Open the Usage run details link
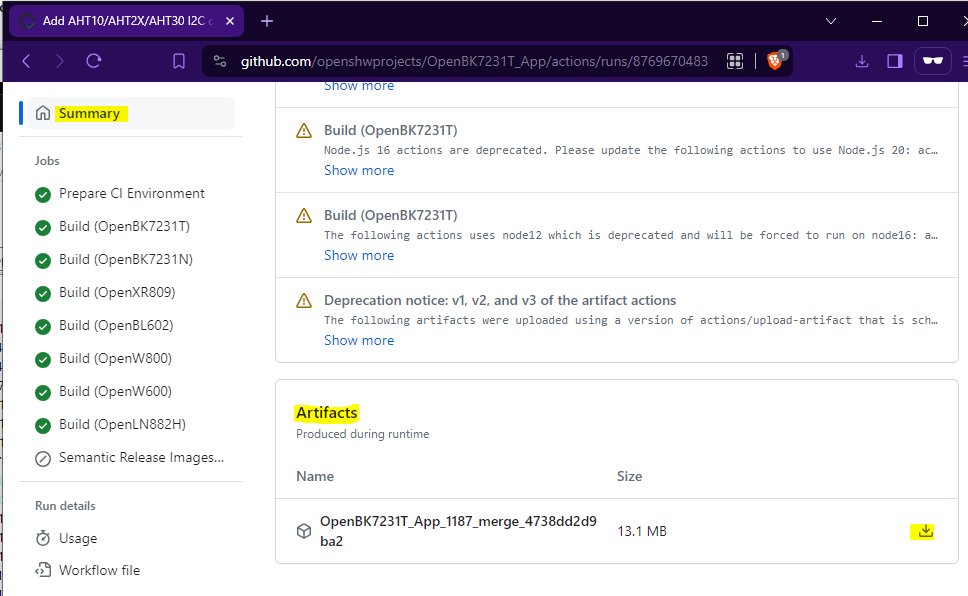The width and height of the screenshot is (968, 596). [x=78, y=539]
